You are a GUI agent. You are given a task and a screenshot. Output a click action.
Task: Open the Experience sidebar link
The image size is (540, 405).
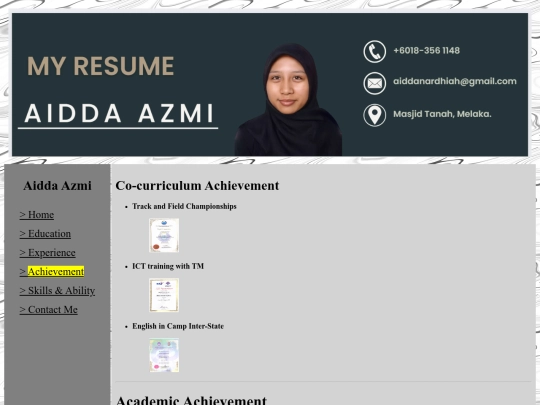point(48,252)
